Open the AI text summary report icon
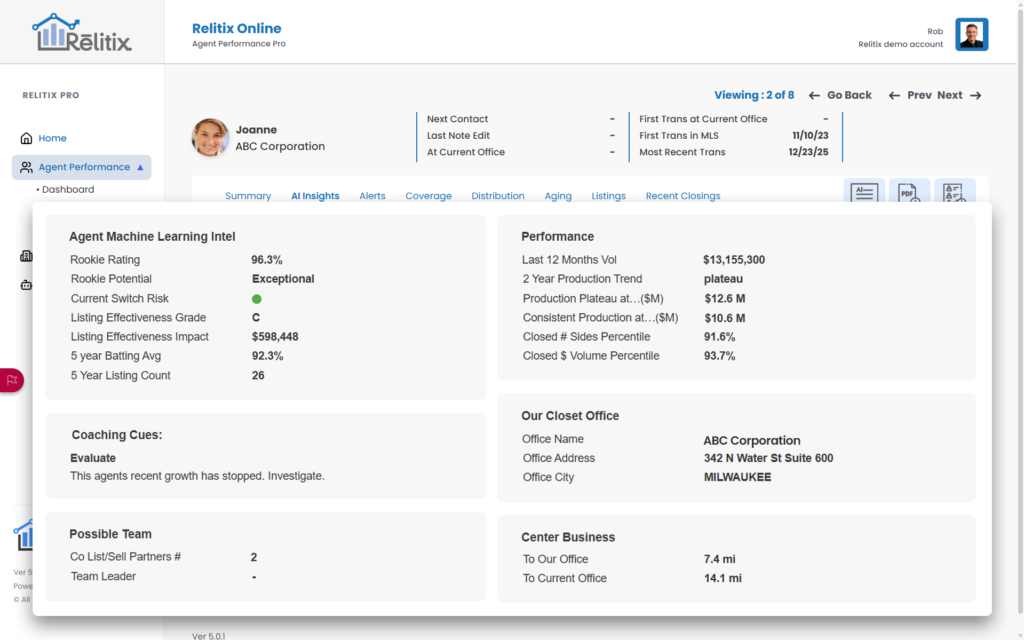The height and width of the screenshot is (640, 1024). 864,193
